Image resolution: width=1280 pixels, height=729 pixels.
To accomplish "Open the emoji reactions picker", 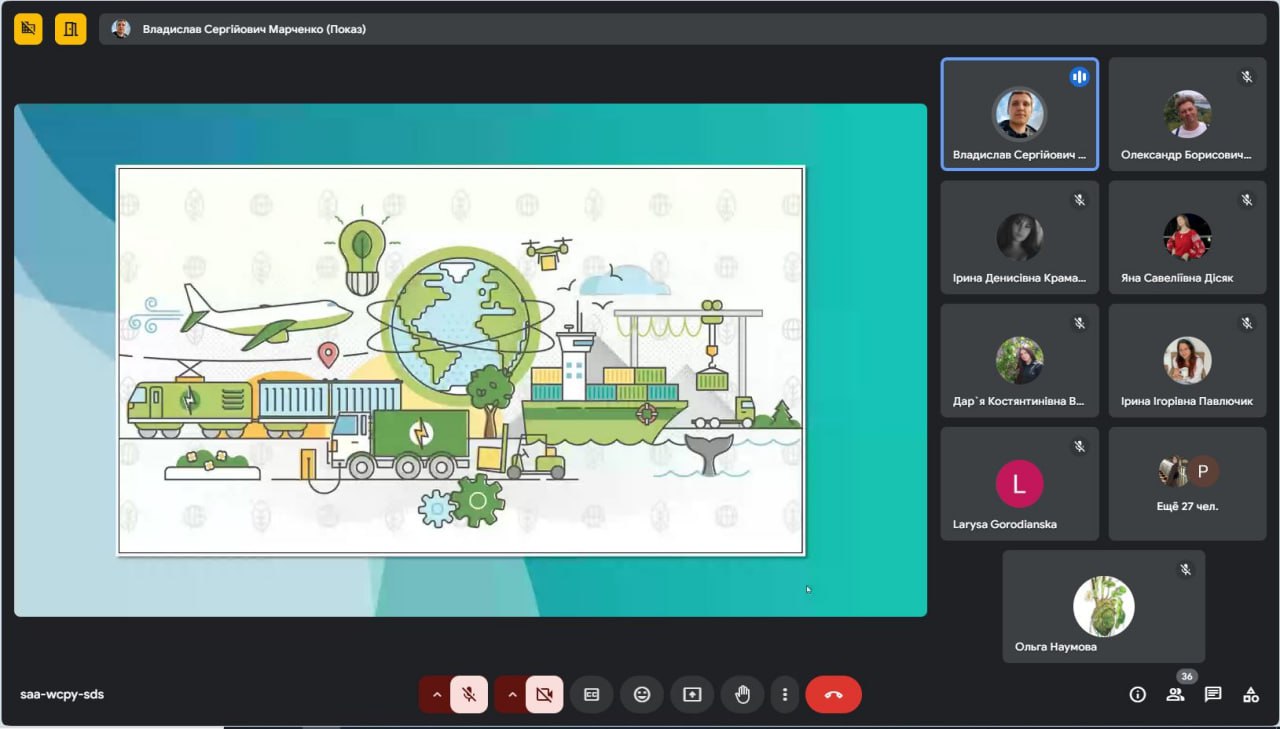I will [642, 694].
